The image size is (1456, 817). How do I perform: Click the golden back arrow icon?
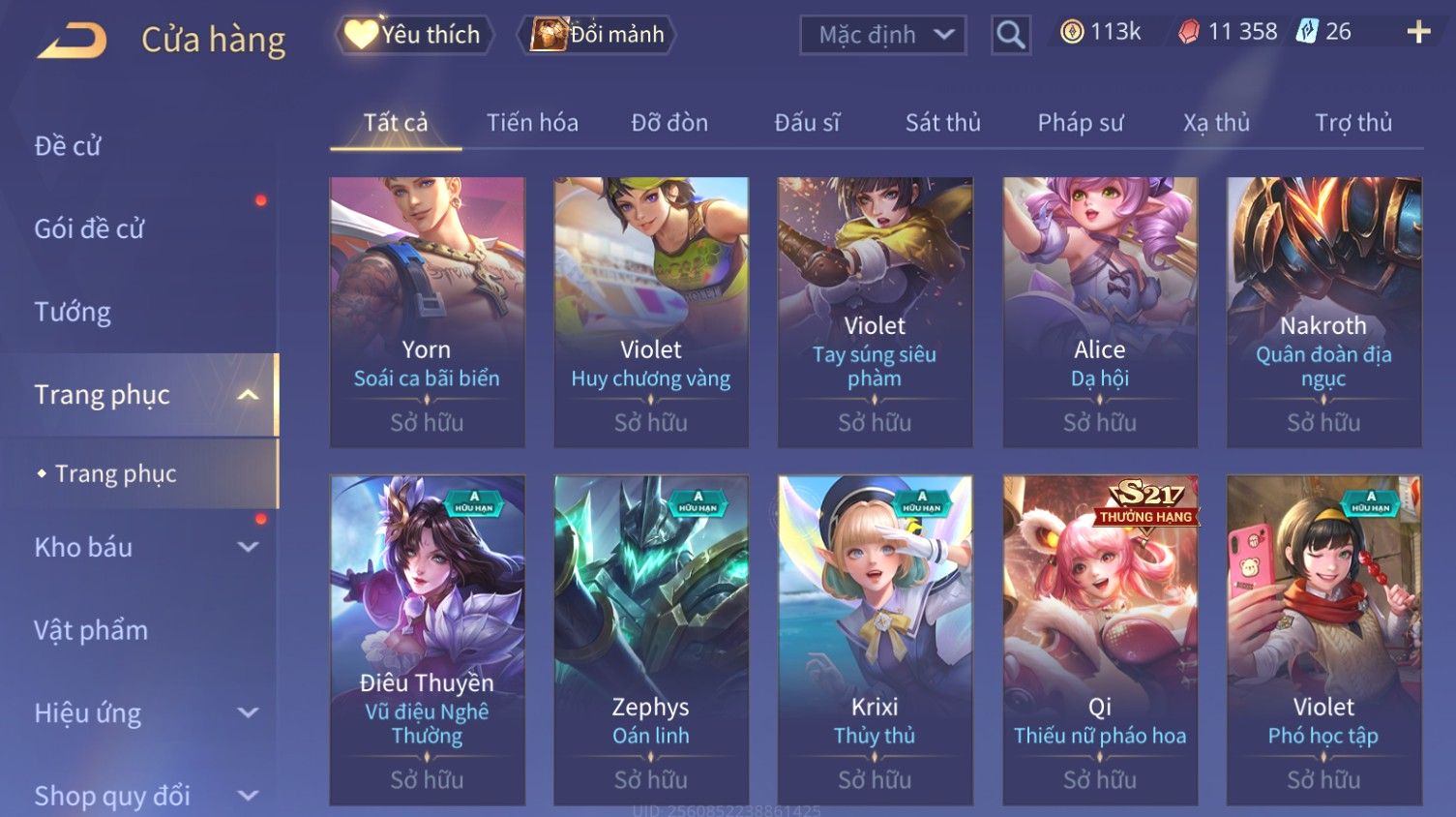coord(73,41)
